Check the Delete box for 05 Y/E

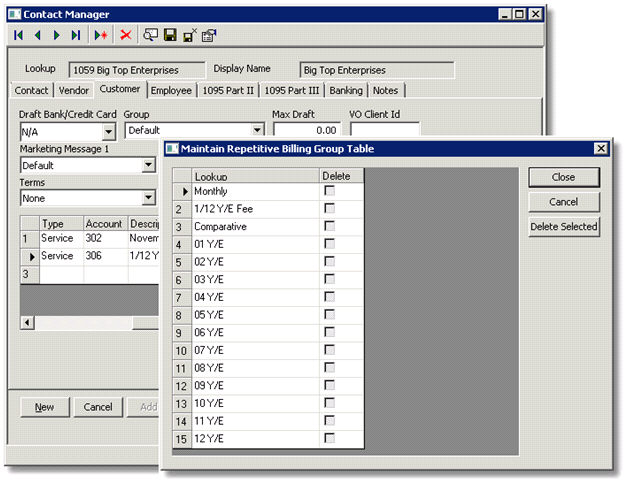click(329, 315)
